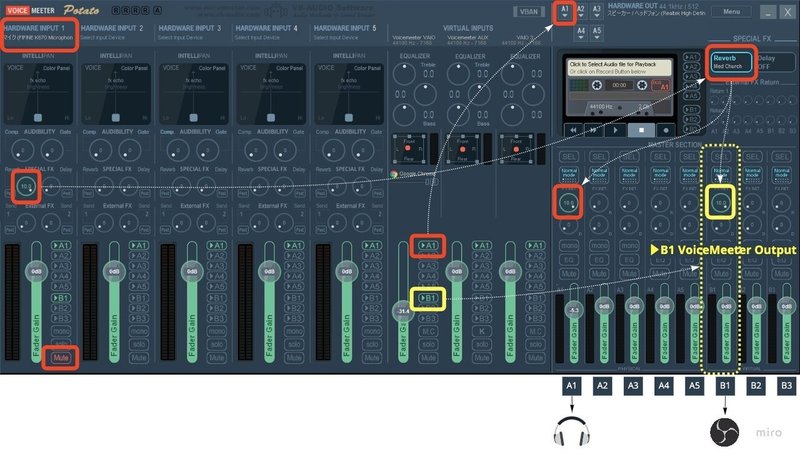Toggle A1 routing on Voicemeeter VAIO strip
The image size is (800, 455).
click(429, 245)
